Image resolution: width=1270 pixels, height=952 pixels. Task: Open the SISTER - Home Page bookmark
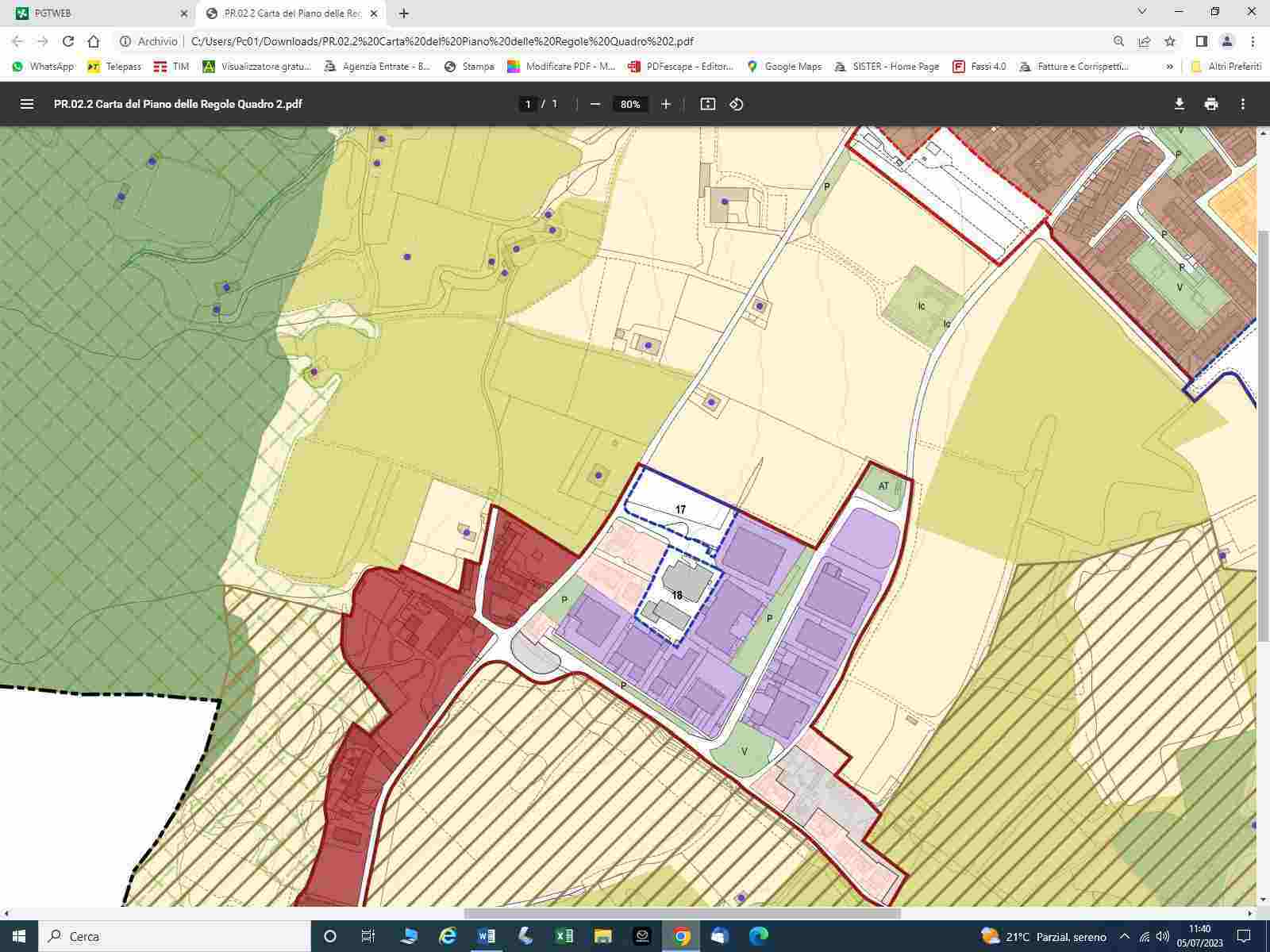(887, 67)
